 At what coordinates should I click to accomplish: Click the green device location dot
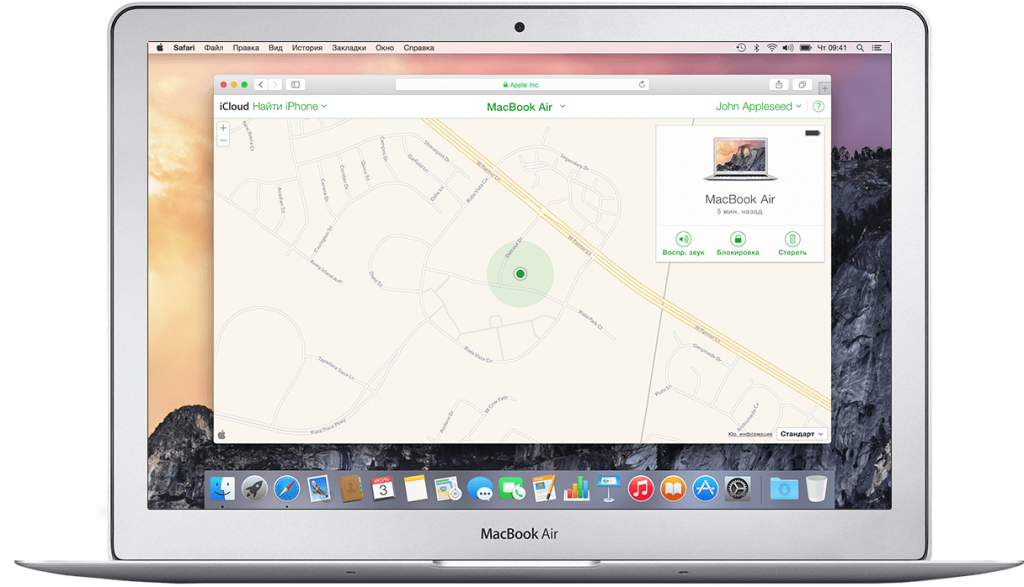click(x=520, y=273)
